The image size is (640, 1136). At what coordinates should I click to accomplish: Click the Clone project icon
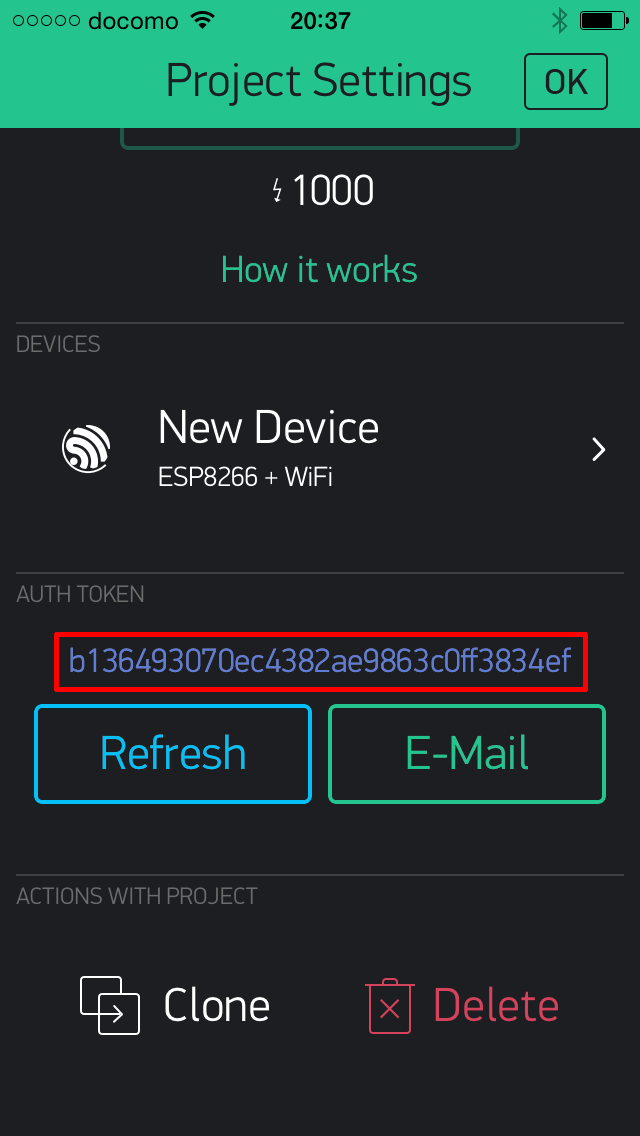pos(109,1005)
